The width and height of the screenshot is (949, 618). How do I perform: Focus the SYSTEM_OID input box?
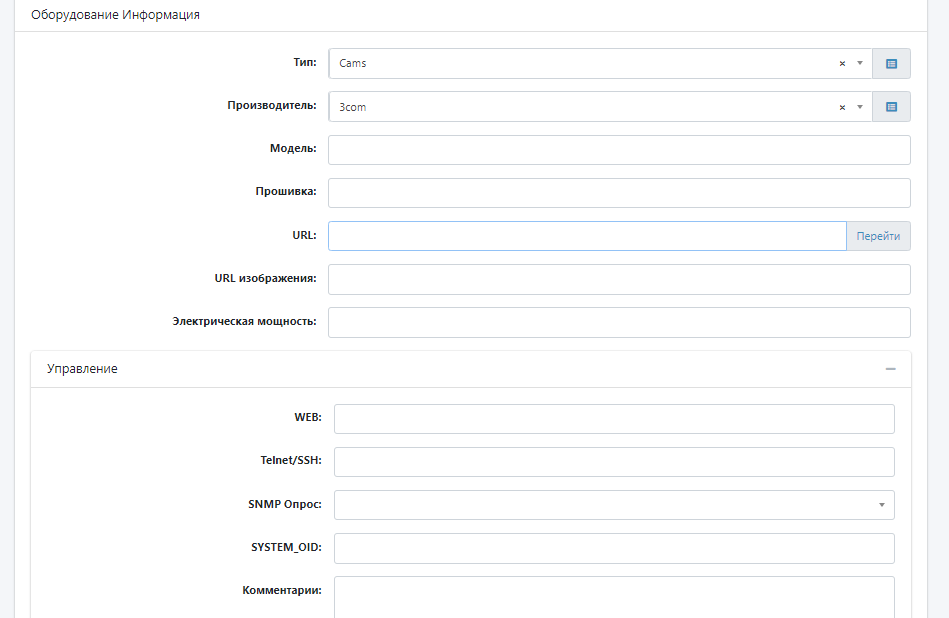614,548
